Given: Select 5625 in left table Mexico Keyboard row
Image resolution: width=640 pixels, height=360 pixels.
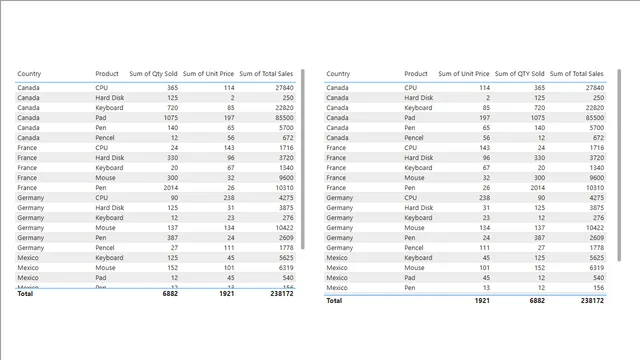Looking at the screenshot, I should click(286, 258).
